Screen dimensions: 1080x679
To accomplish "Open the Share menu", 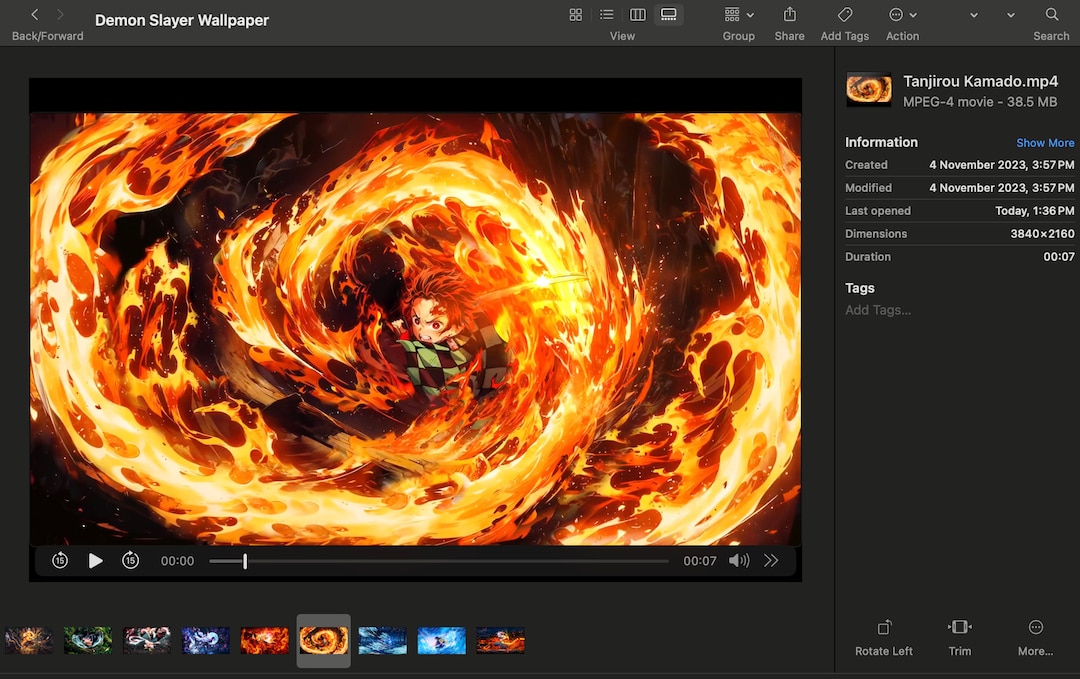I will 789,15.
